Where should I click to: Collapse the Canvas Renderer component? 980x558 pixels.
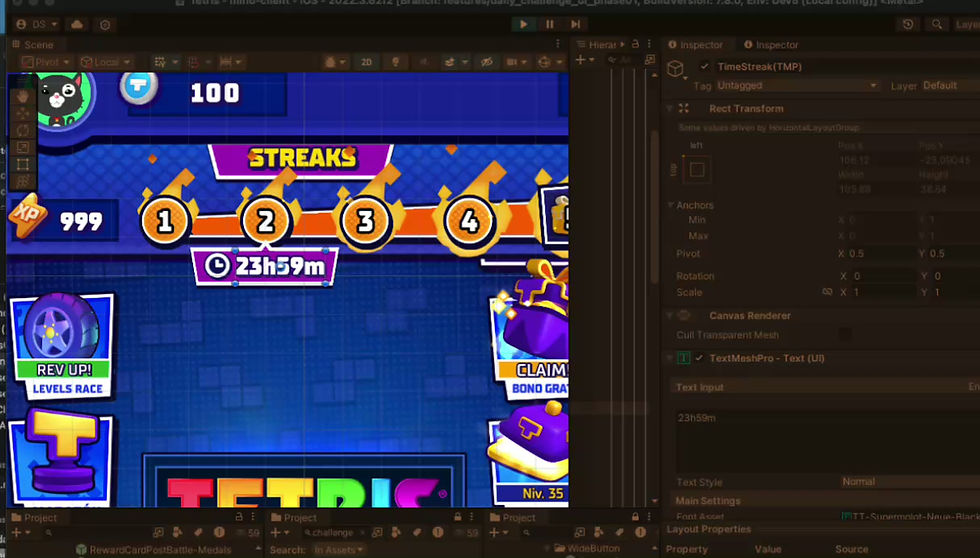point(669,316)
